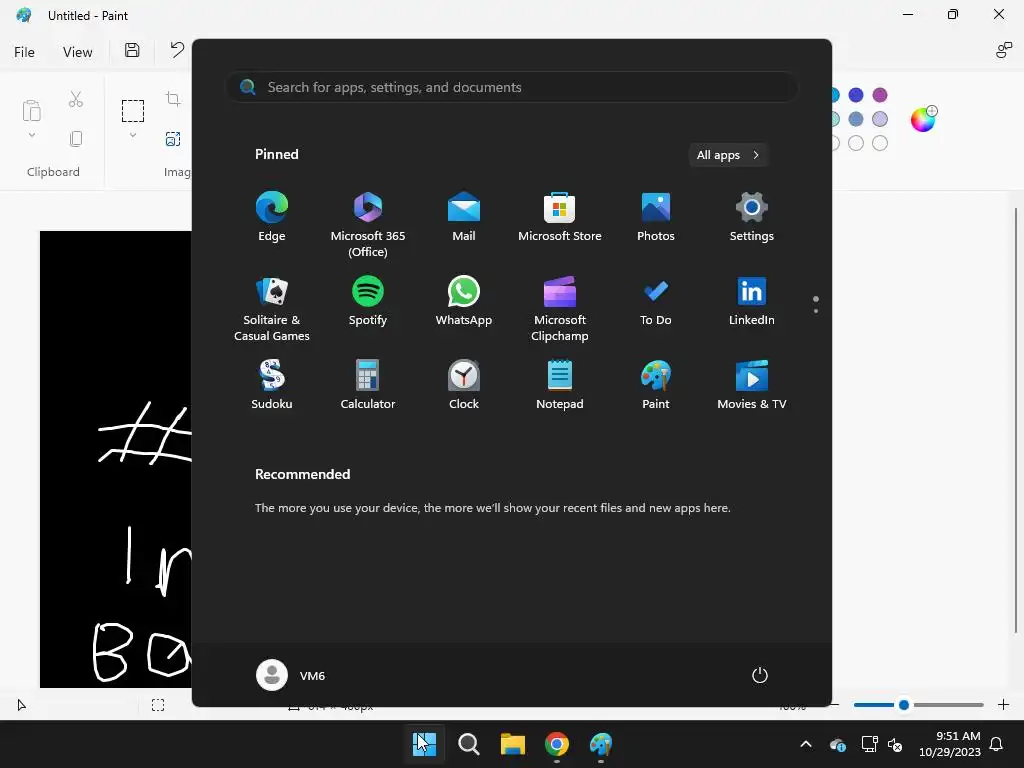Viewport: 1024px width, 768px height.
Task: Pick the indigo blue color swatch
Action: tap(856, 95)
